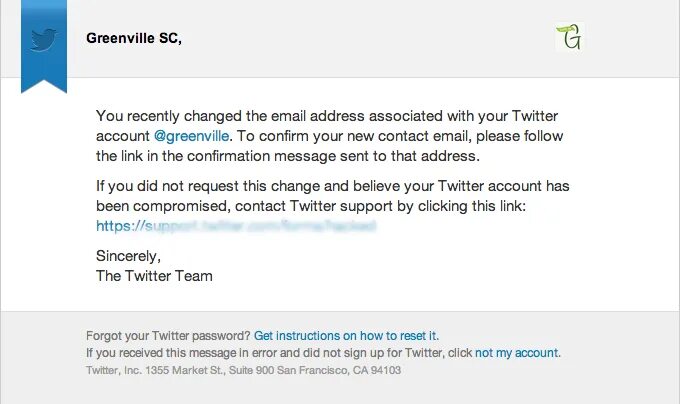The image size is (680, 404).
Task: Open the @greenville account link
Action: [x=191, y=136]
